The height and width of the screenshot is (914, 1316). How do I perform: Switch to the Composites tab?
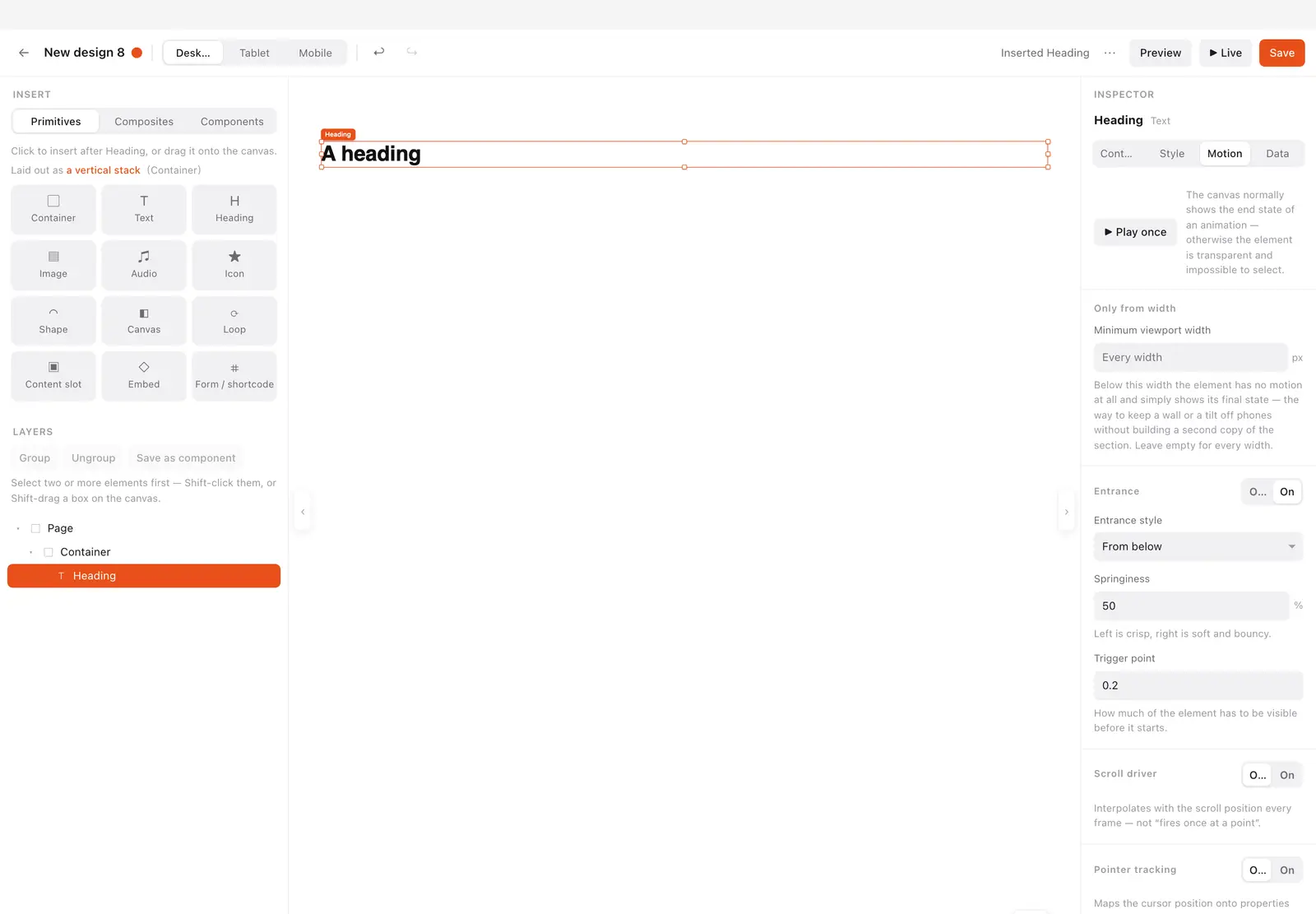click(144, 122)
